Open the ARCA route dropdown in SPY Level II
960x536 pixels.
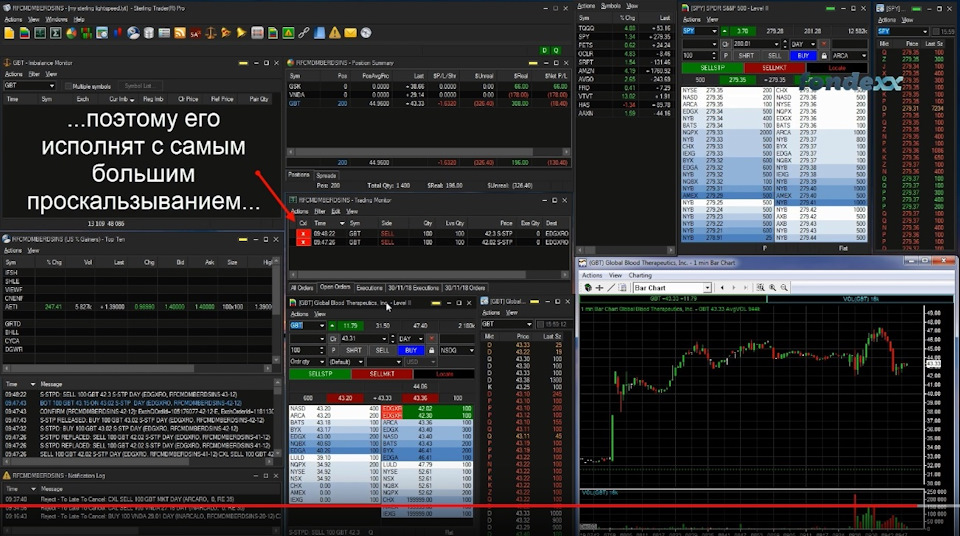click(x=864, y=56)
